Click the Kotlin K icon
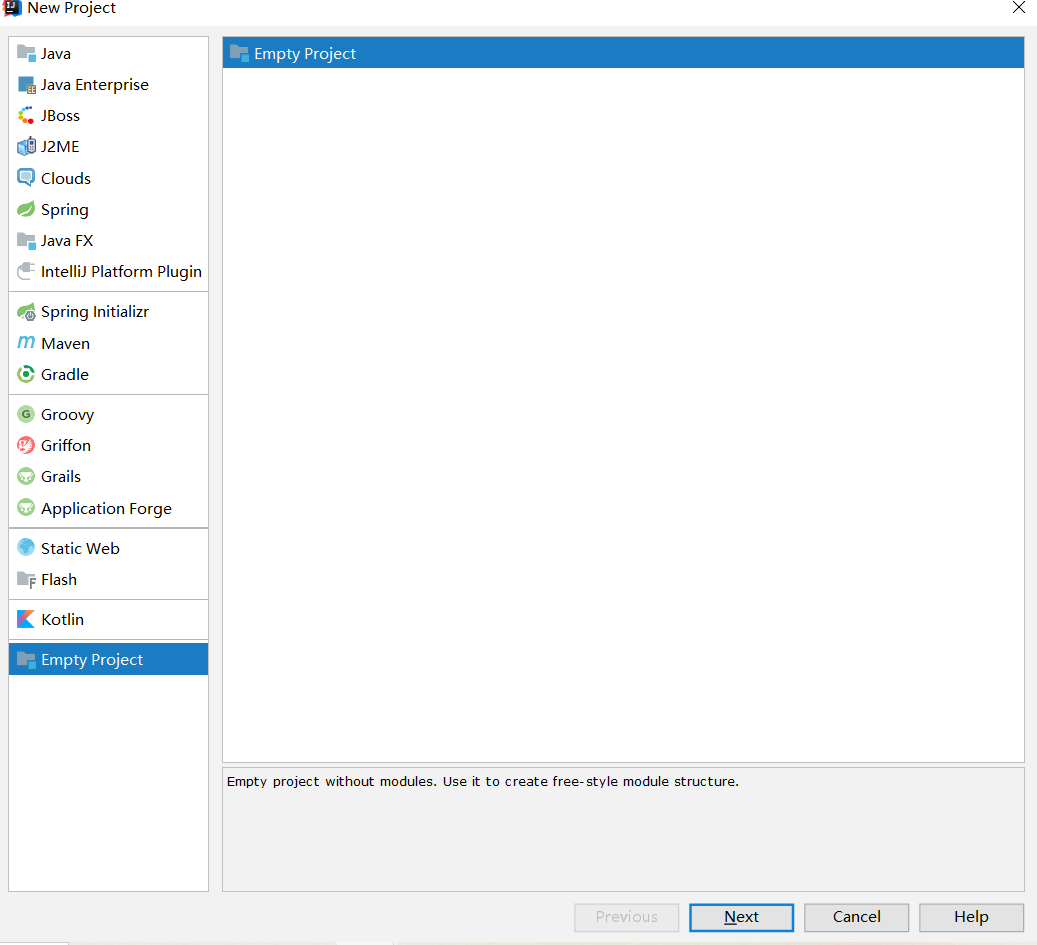This screenshot has height=945, width=1037. pyautogui.click(x=26, y=619)
